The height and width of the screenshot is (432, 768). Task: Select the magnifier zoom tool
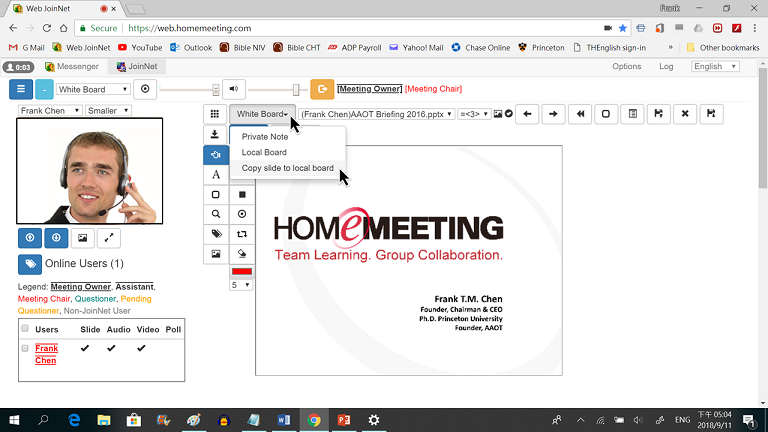click(x=216, y=214)
